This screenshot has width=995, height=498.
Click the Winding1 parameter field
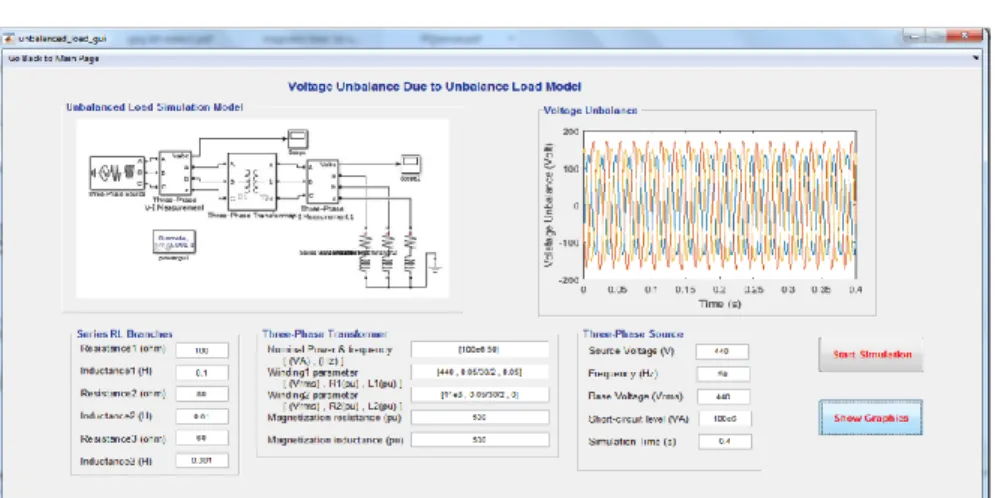(x=480, y=372)
